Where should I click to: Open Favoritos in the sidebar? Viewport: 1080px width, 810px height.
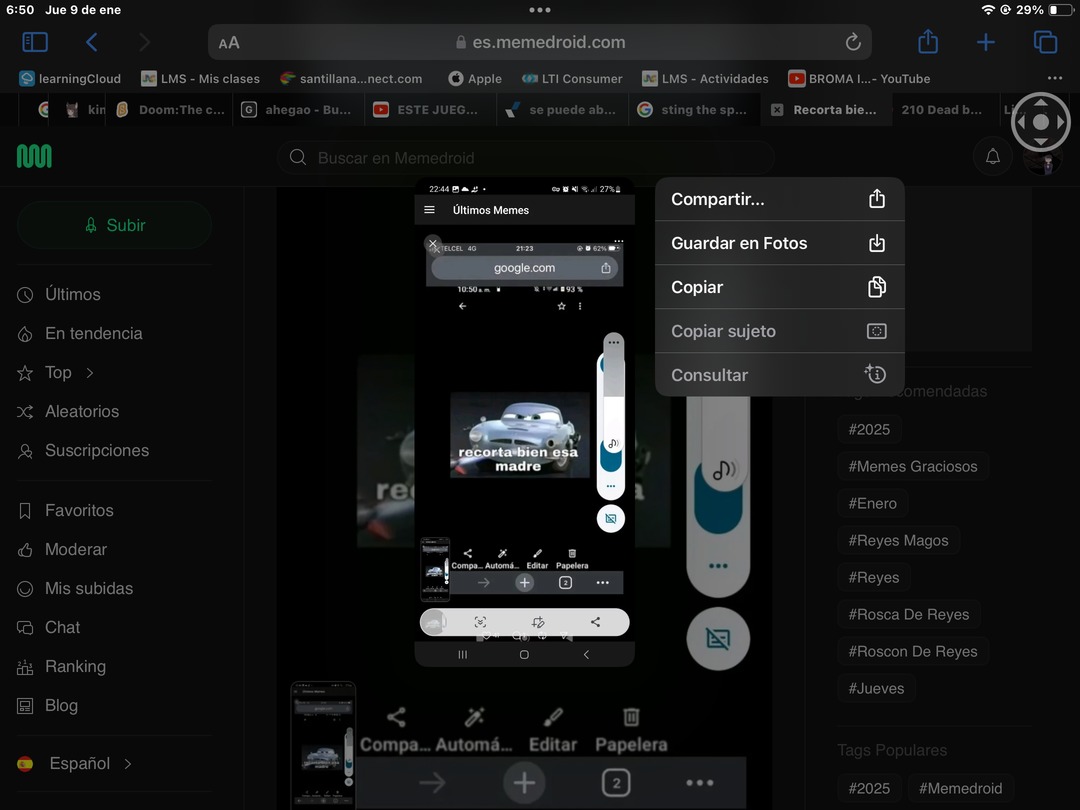65,510
